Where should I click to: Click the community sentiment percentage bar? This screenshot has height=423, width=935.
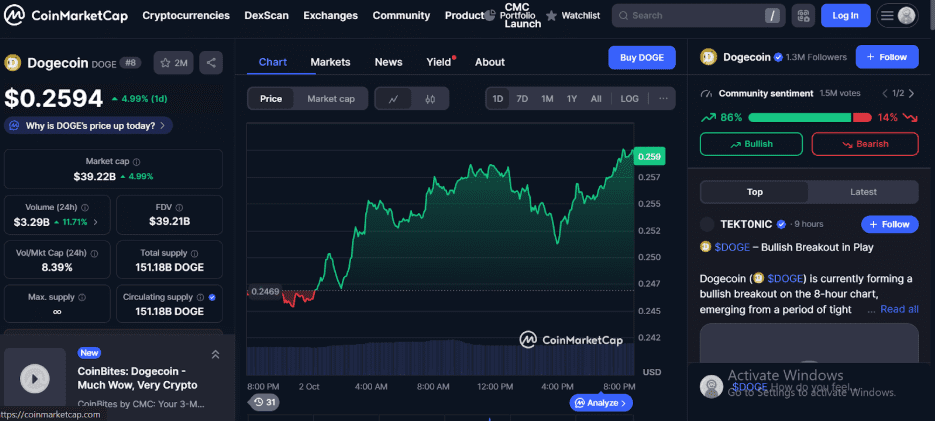(810, 118)
